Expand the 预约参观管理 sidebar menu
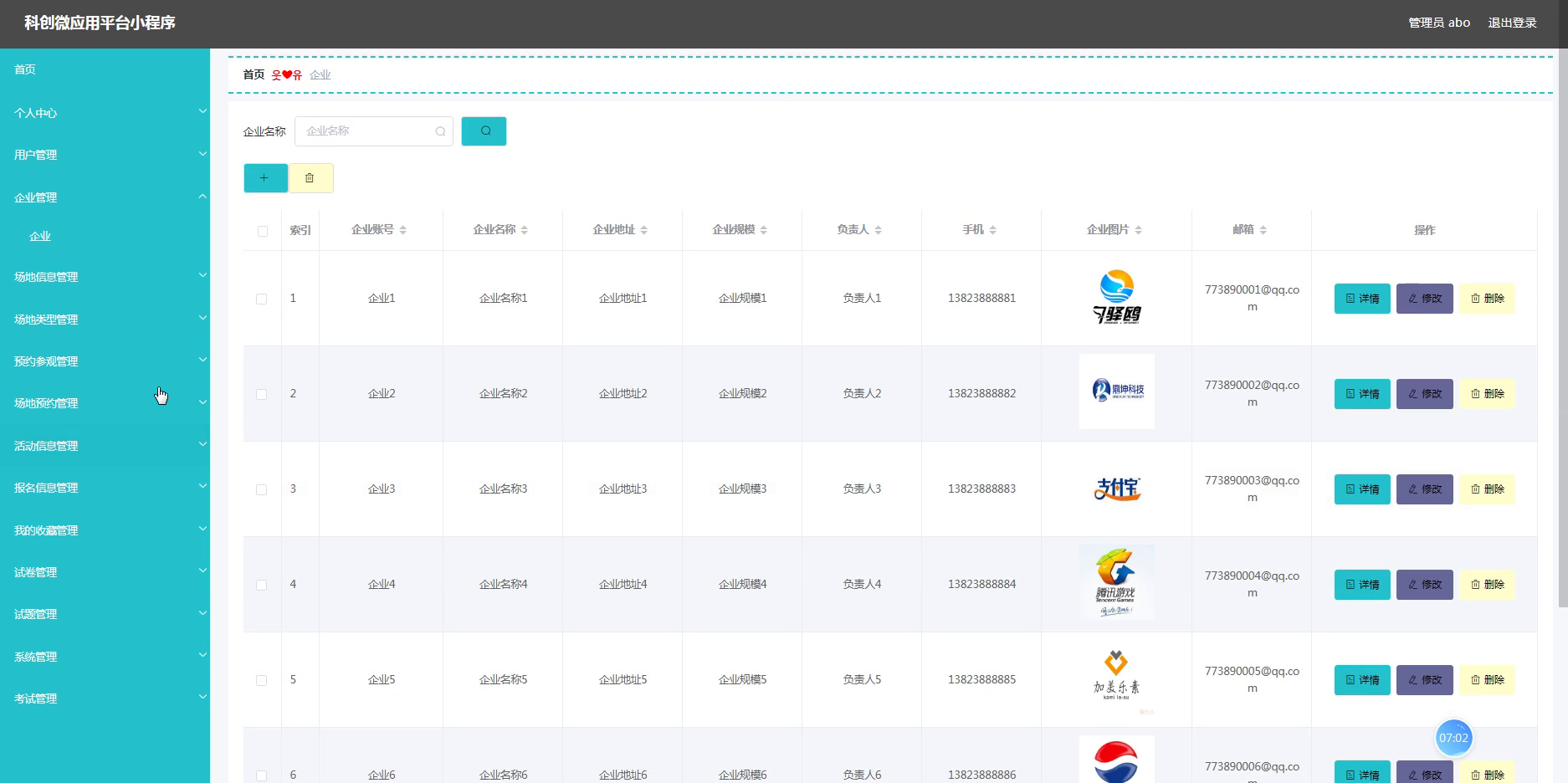Viewport: 1568px width, 783px height. tap(105, 361)
